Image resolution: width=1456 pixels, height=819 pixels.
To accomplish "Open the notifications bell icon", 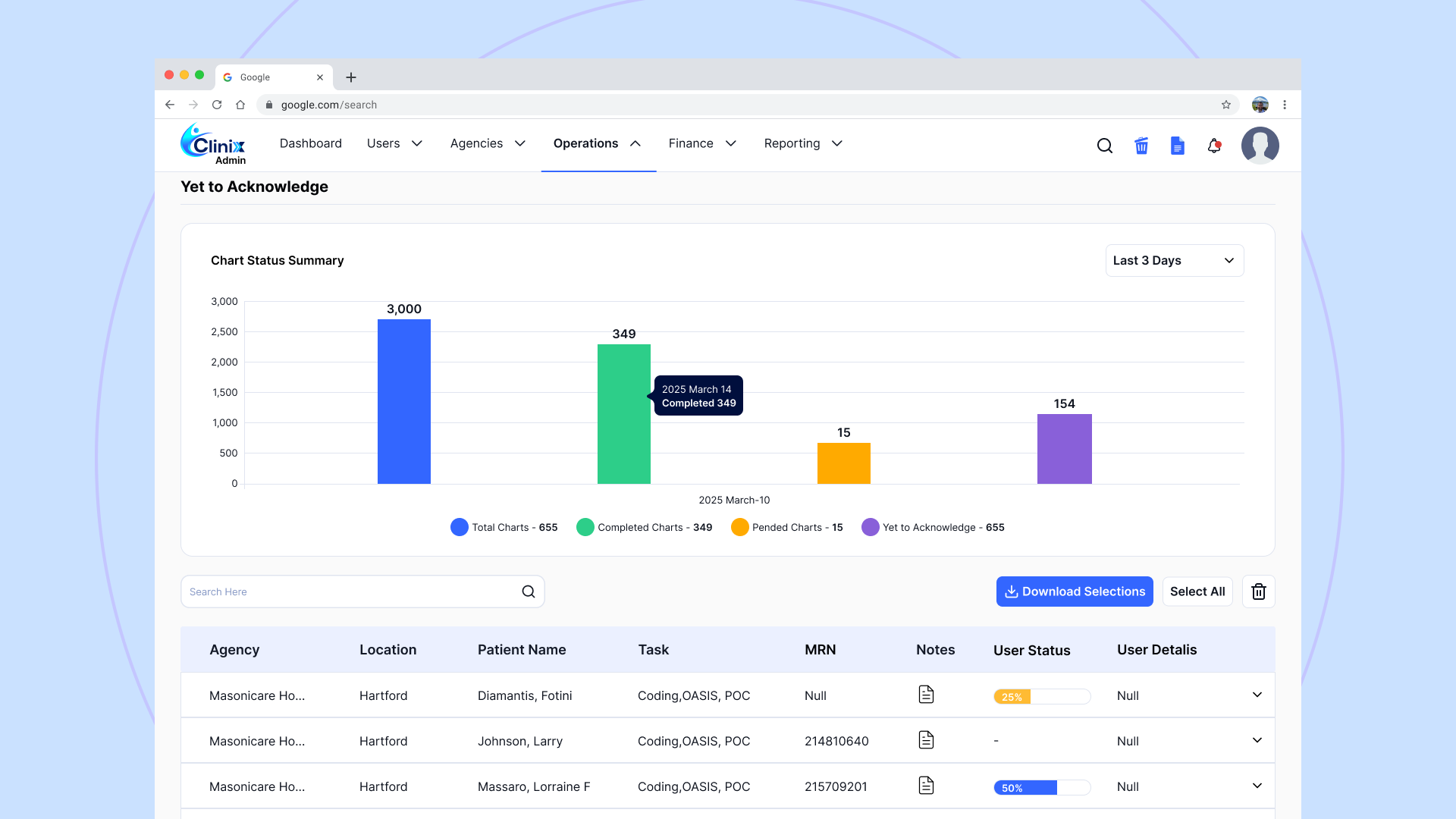I will tap(1214, 146).
